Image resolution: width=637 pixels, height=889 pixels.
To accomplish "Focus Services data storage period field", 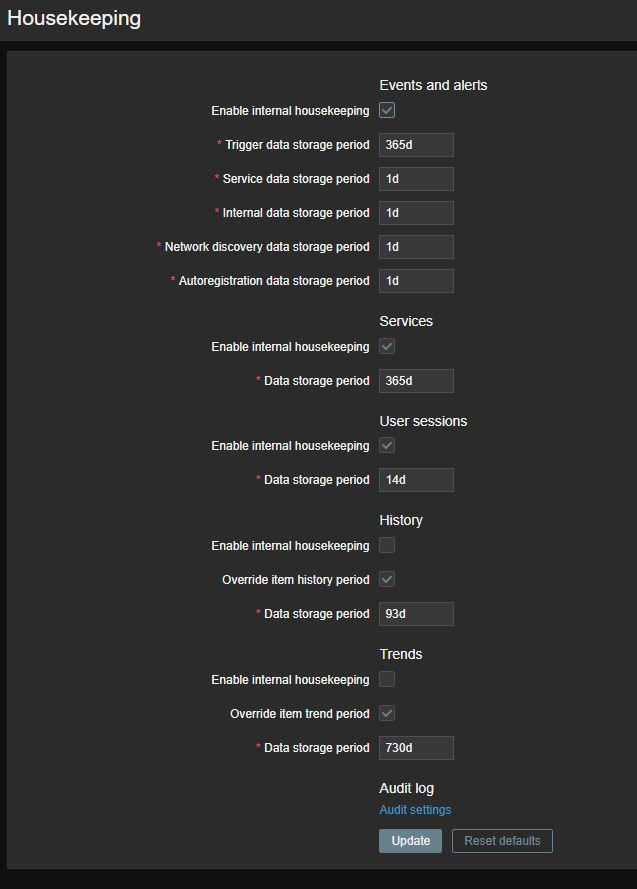I will pos(416,381).
